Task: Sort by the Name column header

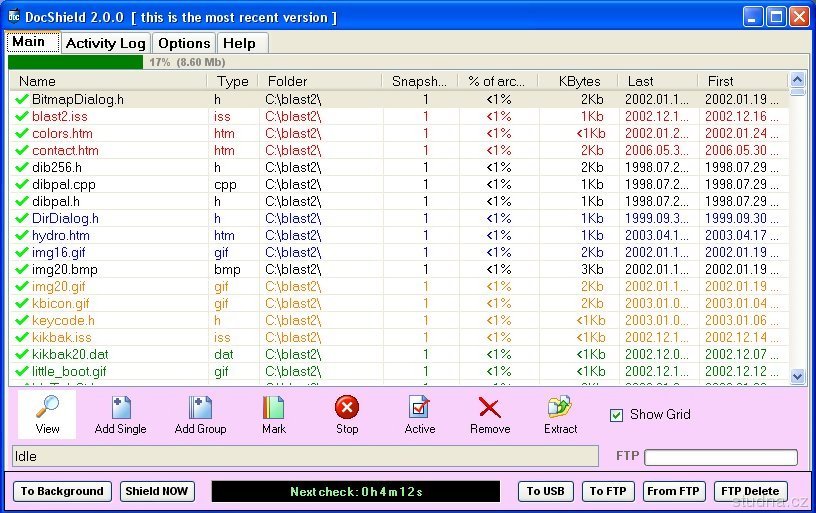Action: tap(108, 81)
